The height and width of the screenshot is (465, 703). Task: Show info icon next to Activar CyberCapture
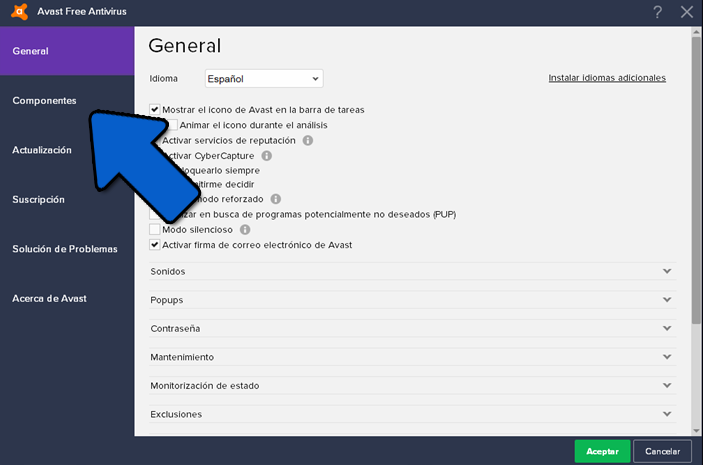pyautogui.click(x=266, y=156)
